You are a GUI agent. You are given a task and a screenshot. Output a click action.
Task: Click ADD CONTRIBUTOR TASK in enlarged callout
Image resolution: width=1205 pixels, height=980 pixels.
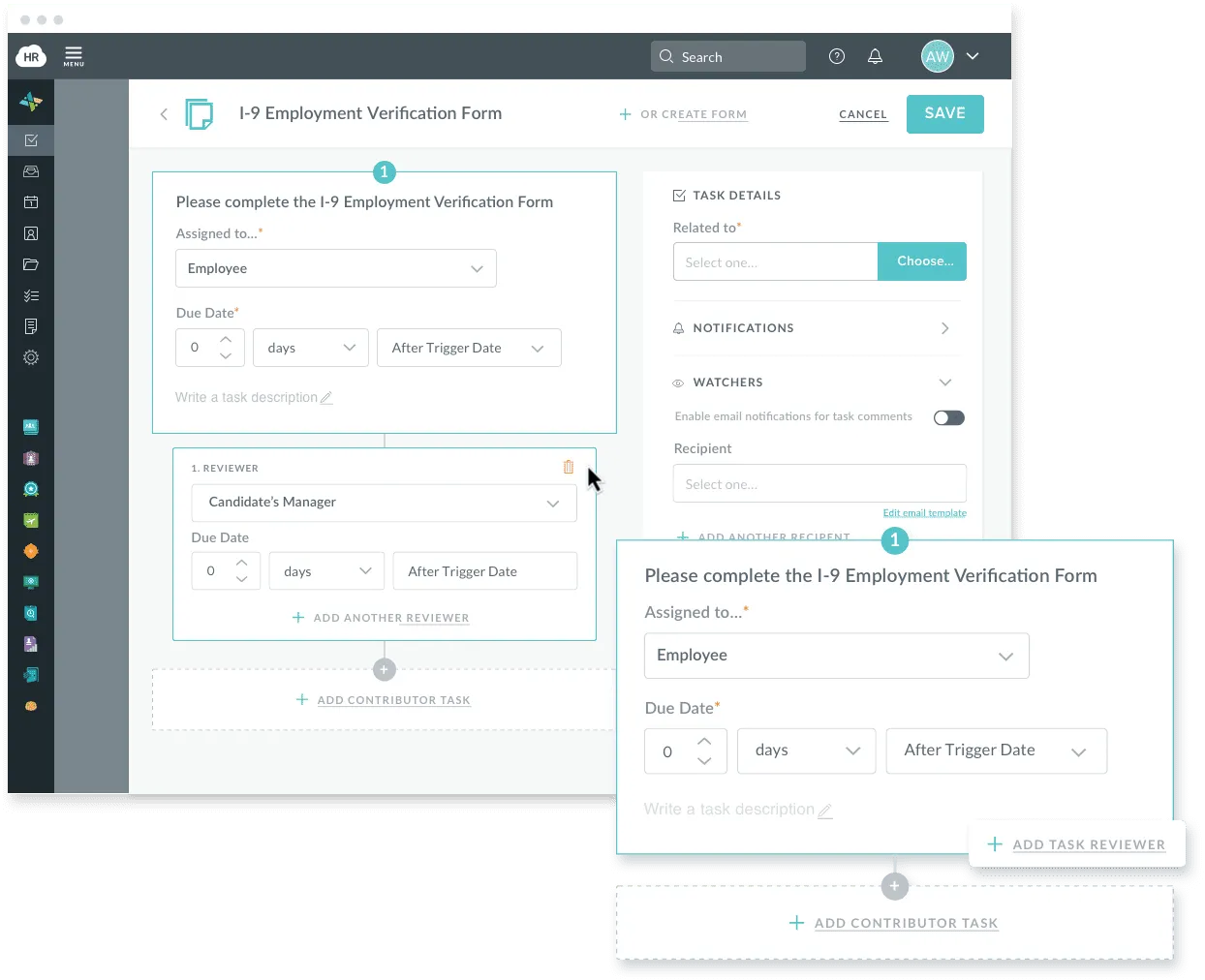(x=894, y=923)
